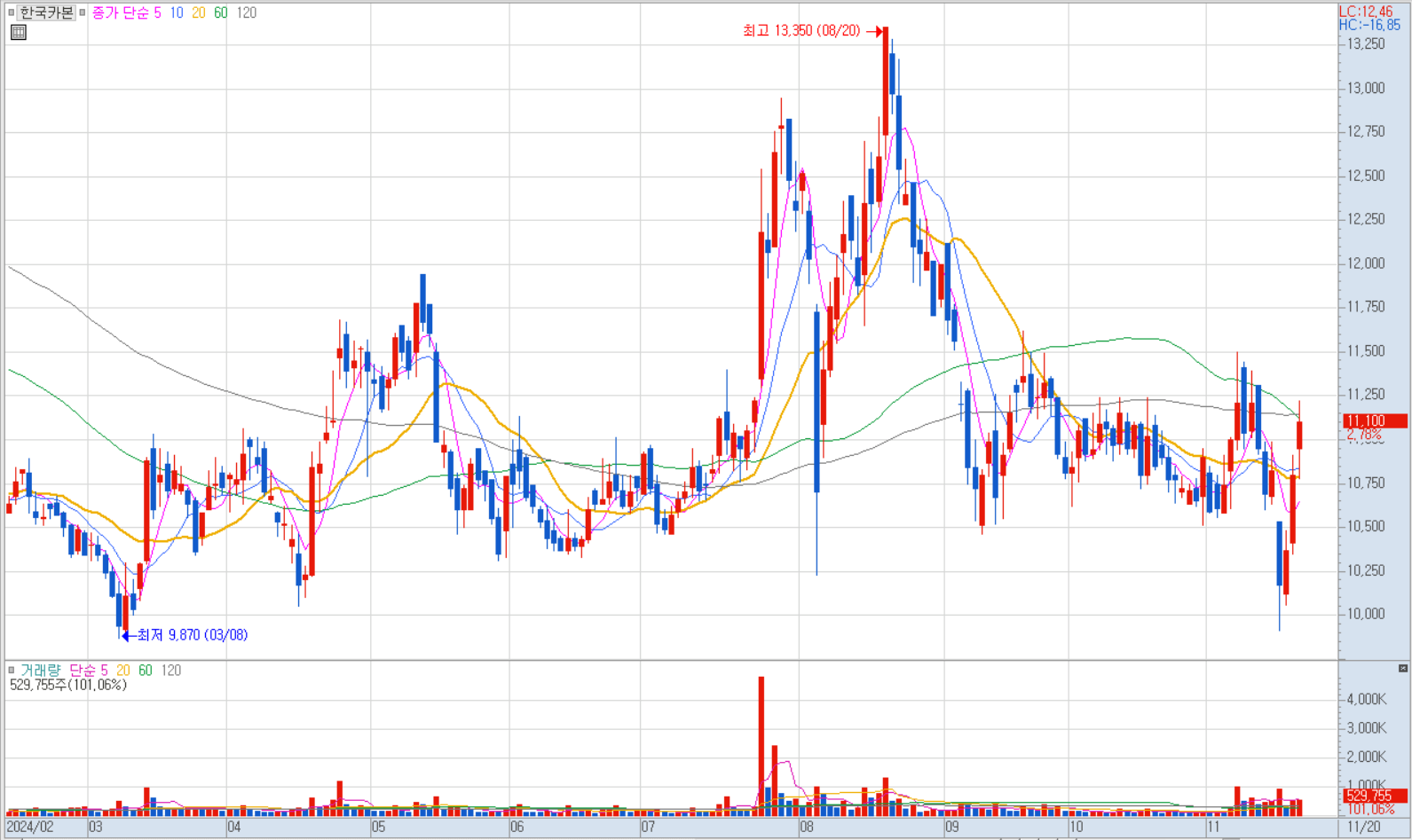Click the small square before 종가 단순
The height and width of the screenshot is (840, 1412).
pyautogui.click(x=83, y=12)
